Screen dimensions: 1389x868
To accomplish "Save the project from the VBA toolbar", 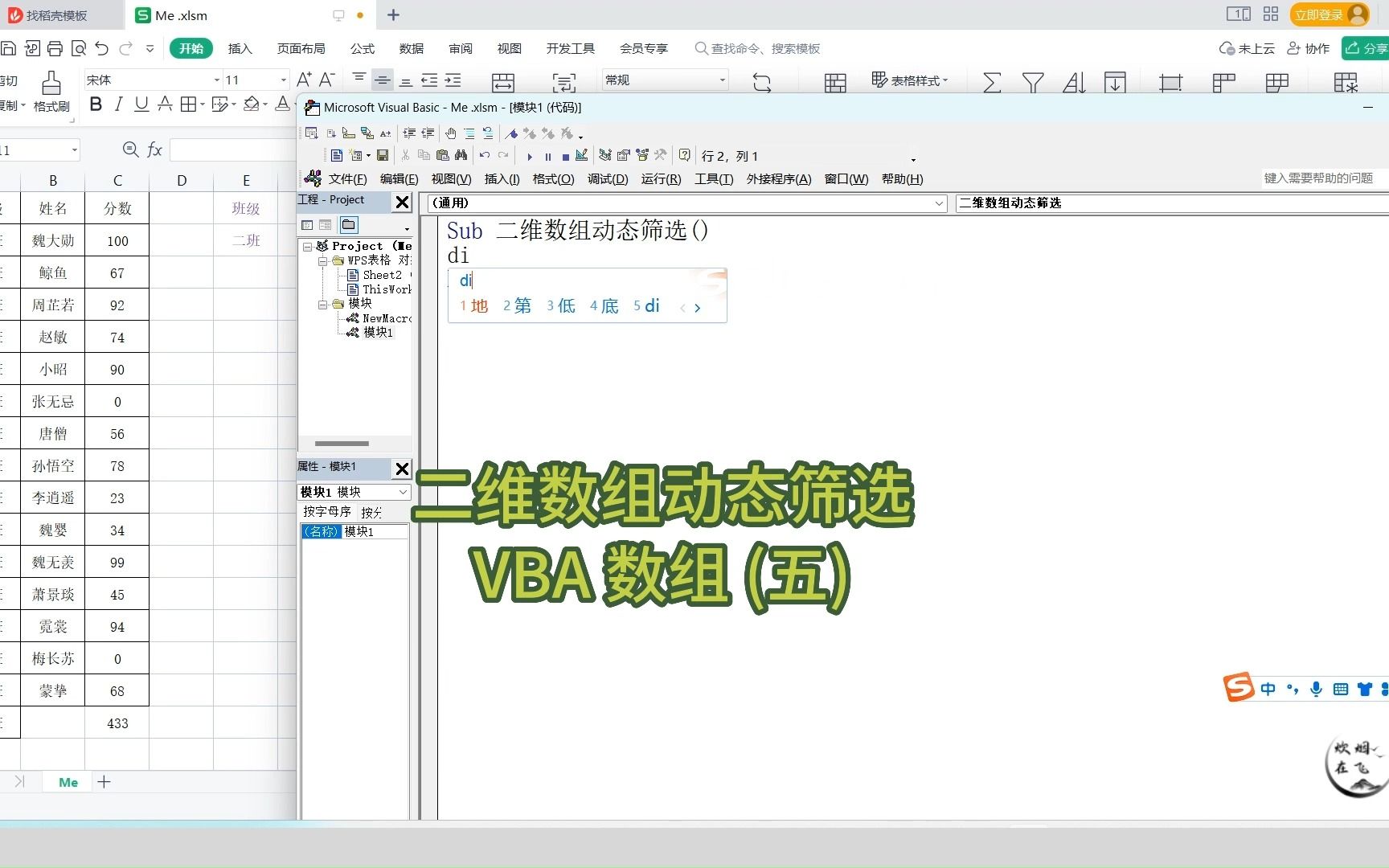I will click(384, 155).
